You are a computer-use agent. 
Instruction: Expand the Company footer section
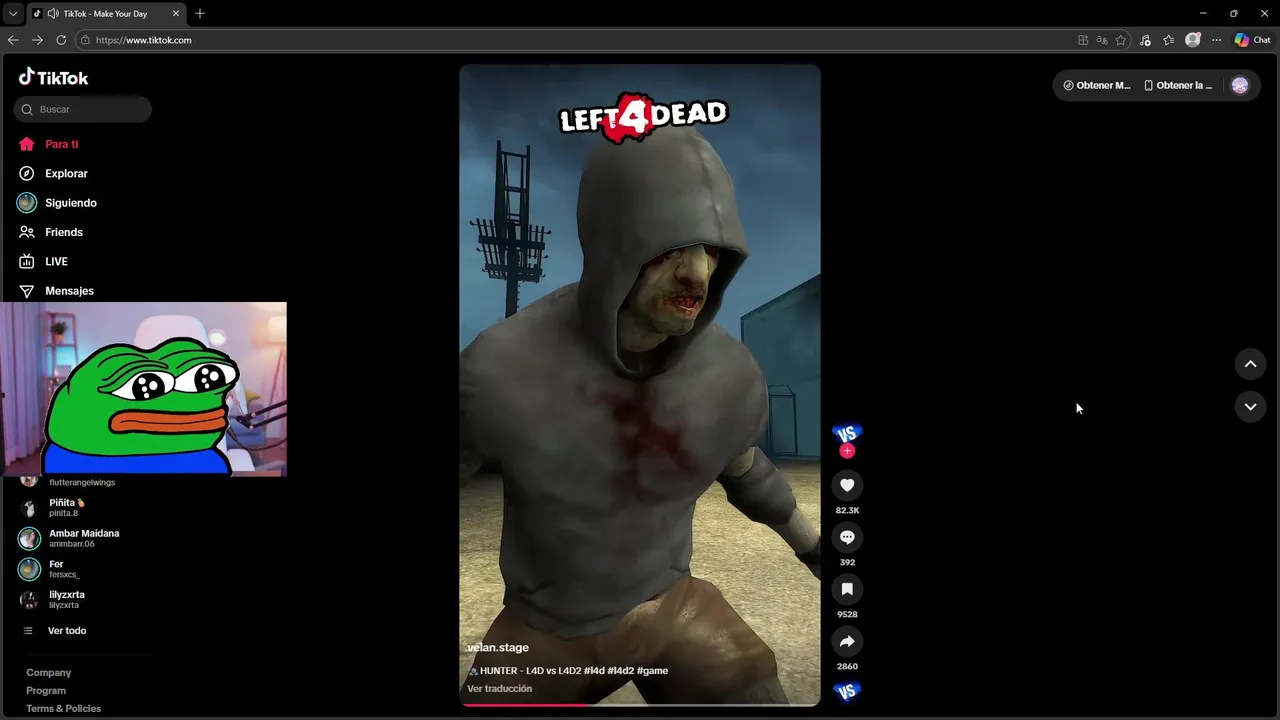tap(49, 673)
